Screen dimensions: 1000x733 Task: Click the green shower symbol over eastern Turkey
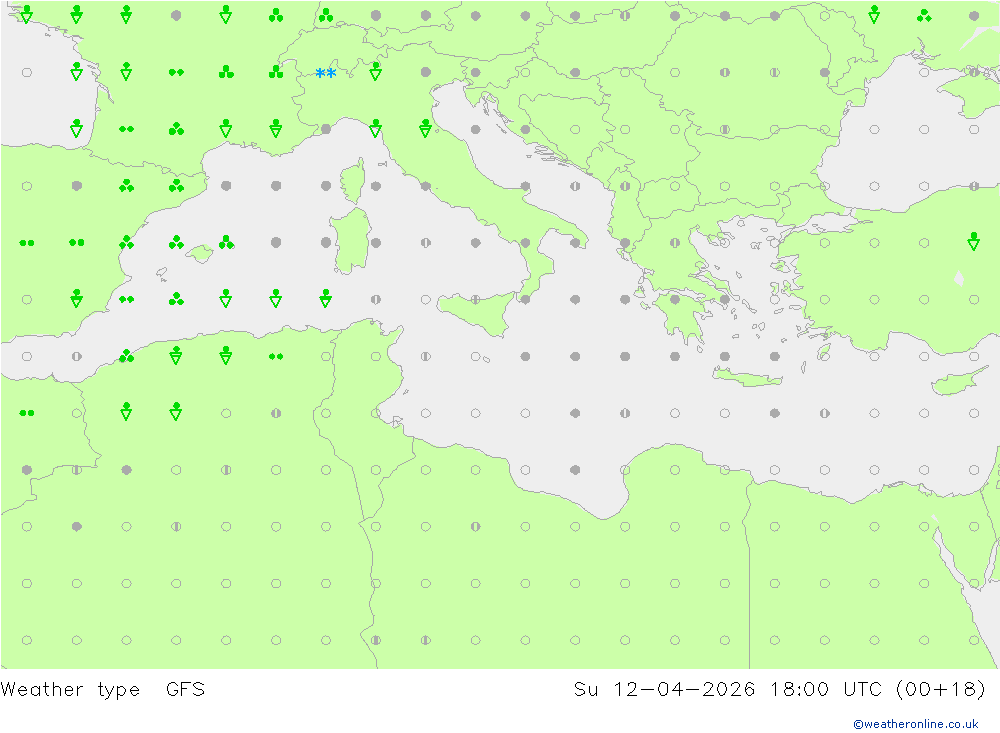(973, 241)
